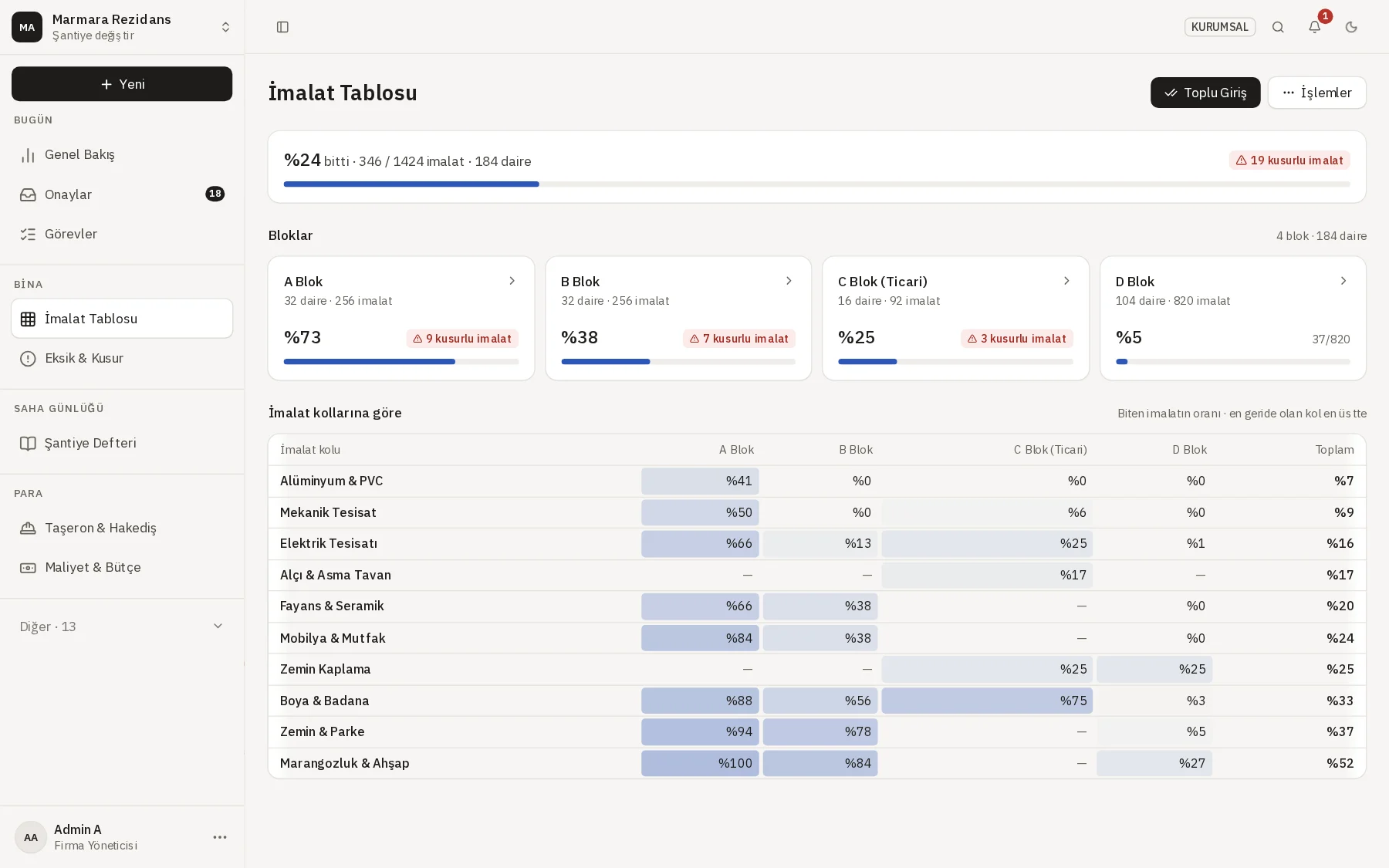
Task: Open A Blok card chevron
Action: pos(512,281)
